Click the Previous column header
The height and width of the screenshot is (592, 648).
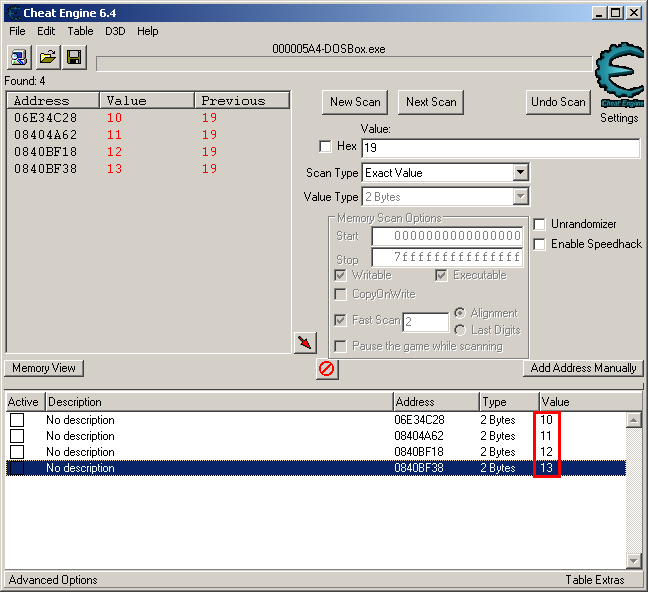coord(242,101)
